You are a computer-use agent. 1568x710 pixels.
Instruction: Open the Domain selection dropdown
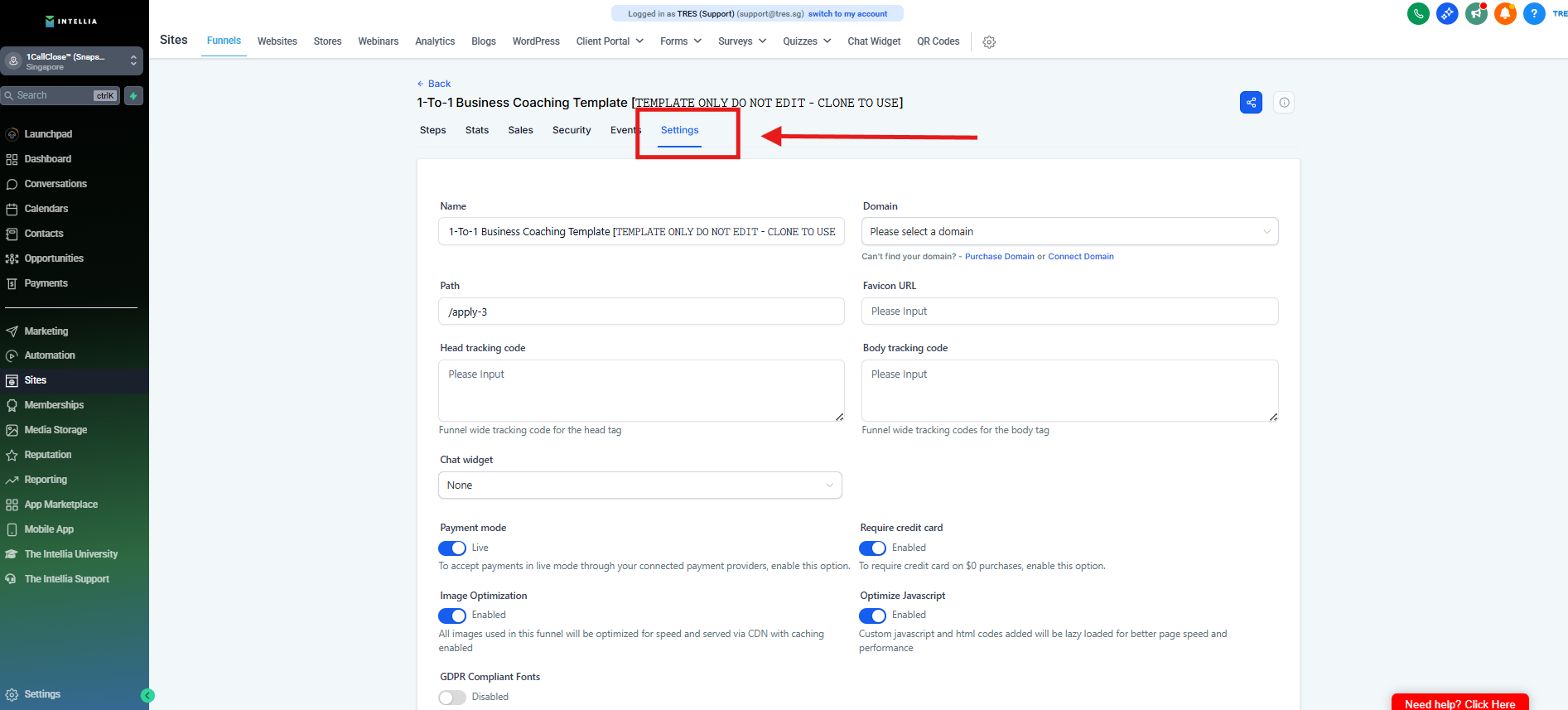pyautogui.click(x=1069, y=232)
